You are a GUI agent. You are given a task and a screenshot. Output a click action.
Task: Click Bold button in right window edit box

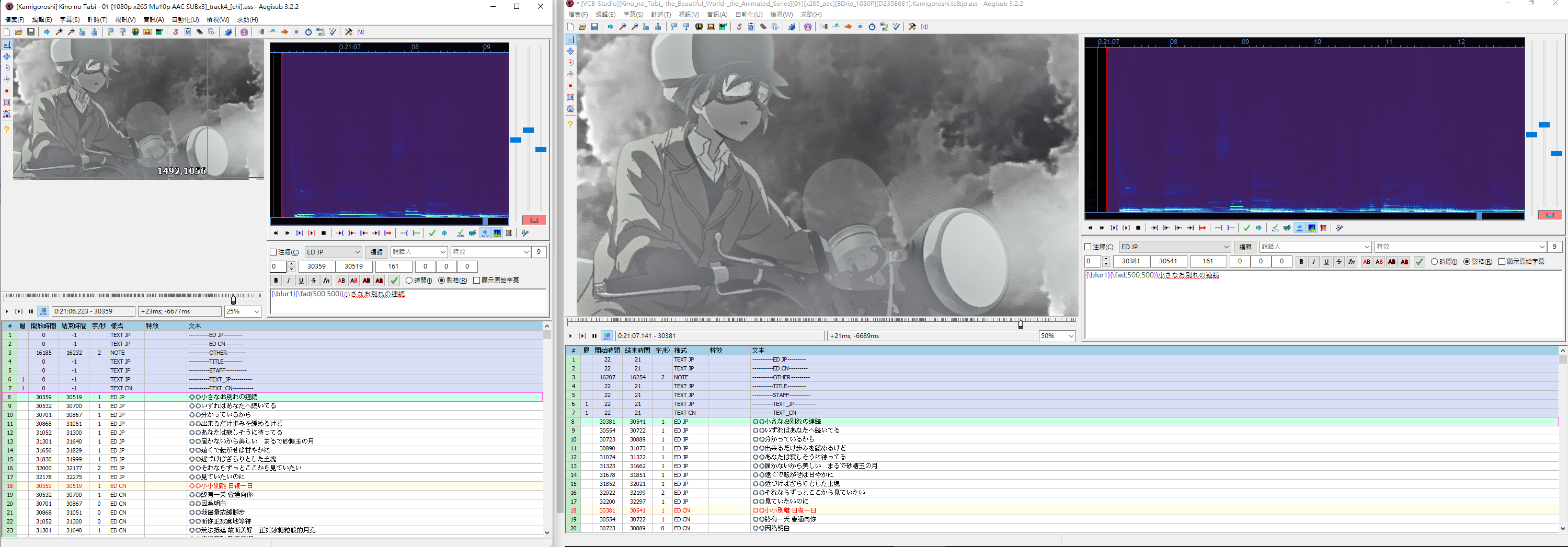[1301, 262]
